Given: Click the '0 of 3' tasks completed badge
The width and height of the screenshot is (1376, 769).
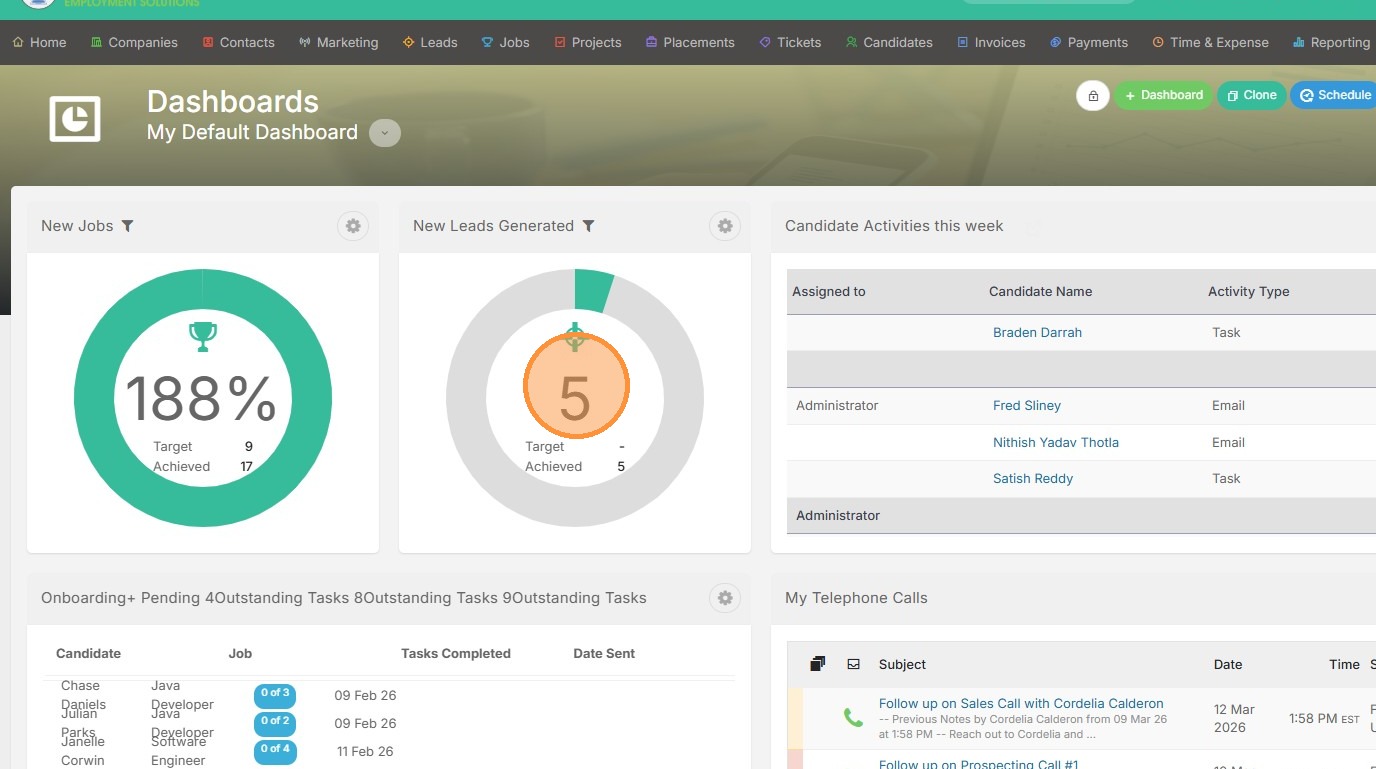Looking at the screenshot, I should [275, 693].
